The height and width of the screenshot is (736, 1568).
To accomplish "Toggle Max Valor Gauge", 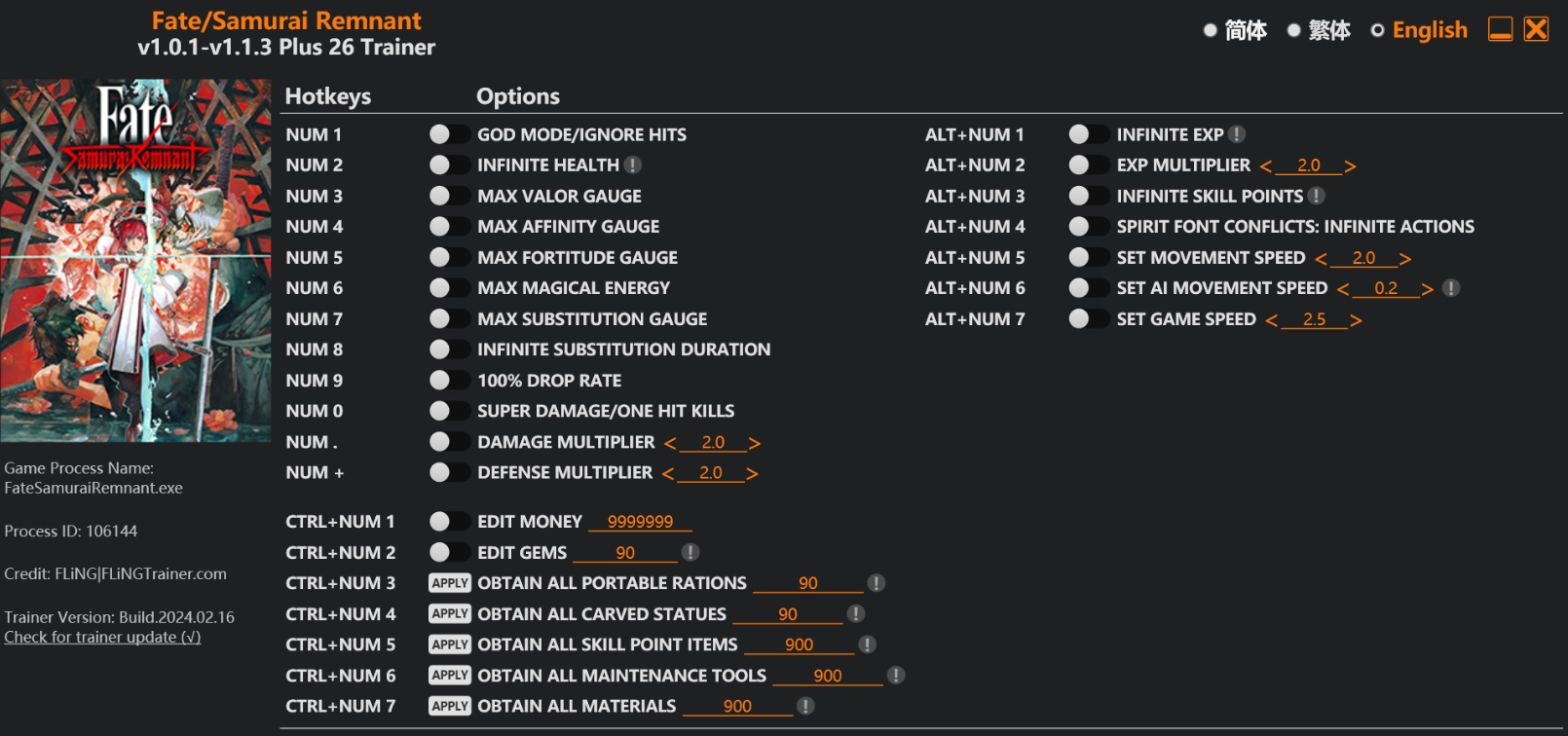I will (x=449, y=196).
